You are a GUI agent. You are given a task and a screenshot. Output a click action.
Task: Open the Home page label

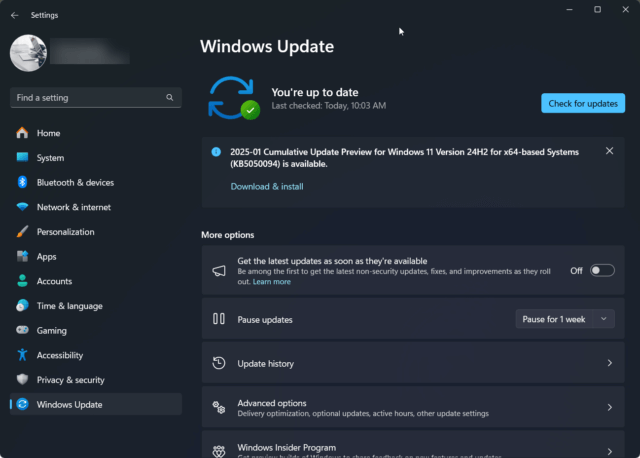(x=49, y=133)
